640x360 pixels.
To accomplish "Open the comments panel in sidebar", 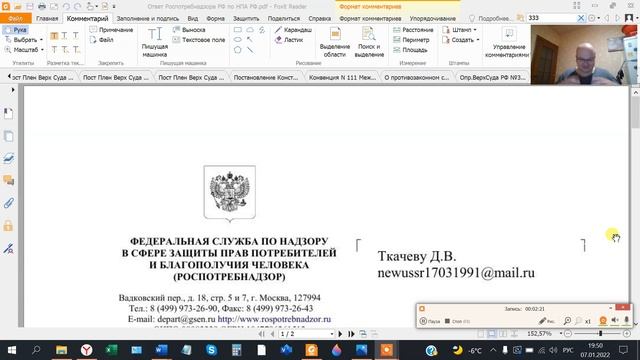I will [8, 180].
